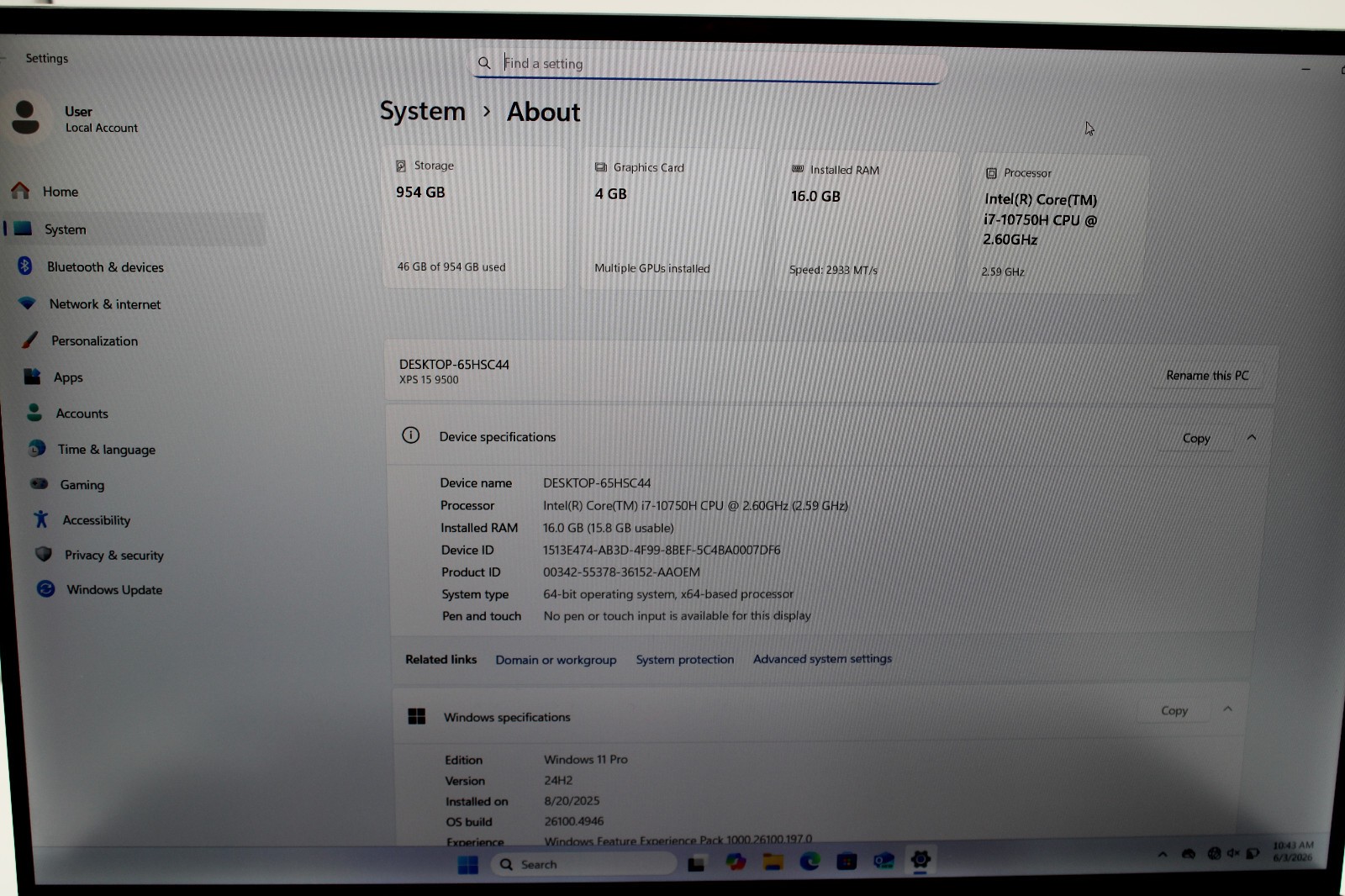The height and width of the screenshot is (896, 1345).
Task: Copy the Windows specifications
Action: click(1174, 711)
